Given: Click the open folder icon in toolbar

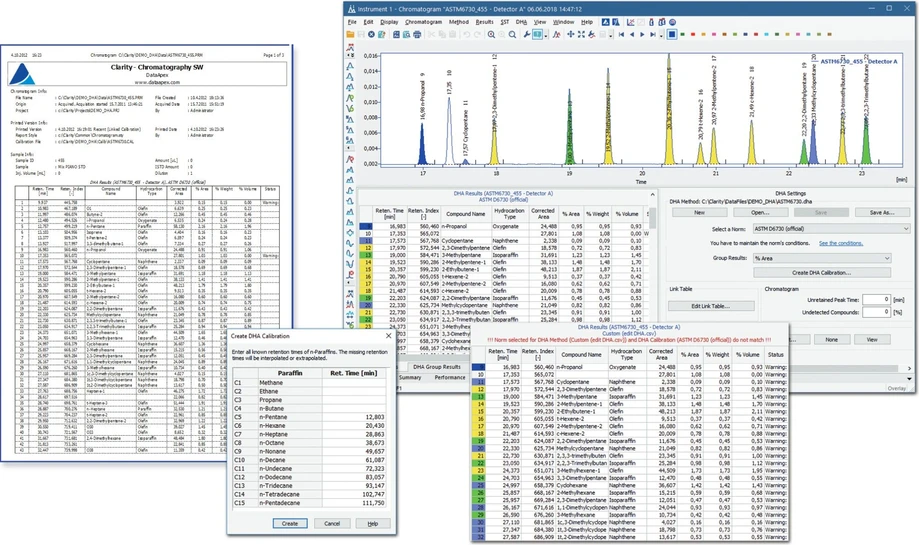Looking at the screenshot, I should [351, 34].
